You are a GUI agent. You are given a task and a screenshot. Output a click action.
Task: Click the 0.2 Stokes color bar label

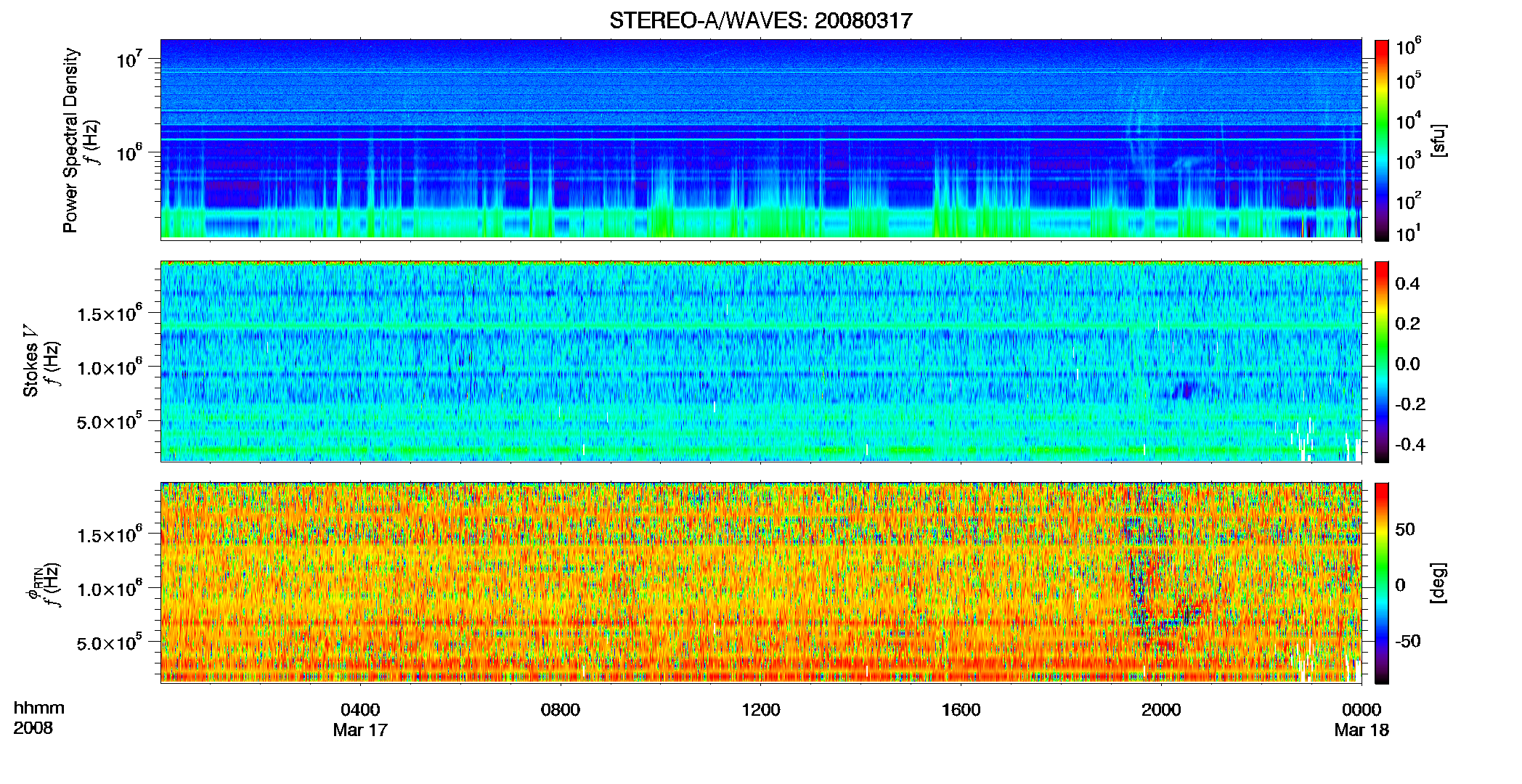1407,324
